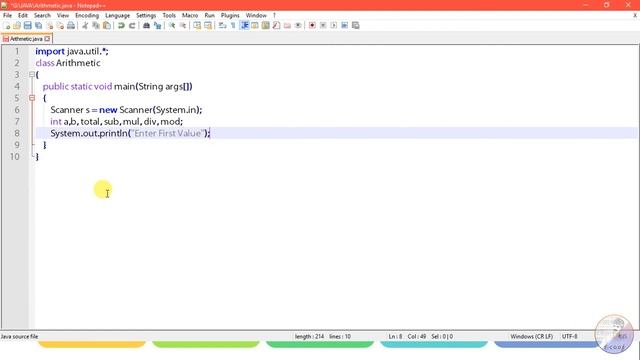Create a new file via toolbar
This screenshot has height=360, width=640.
click(x=6, y=26)
